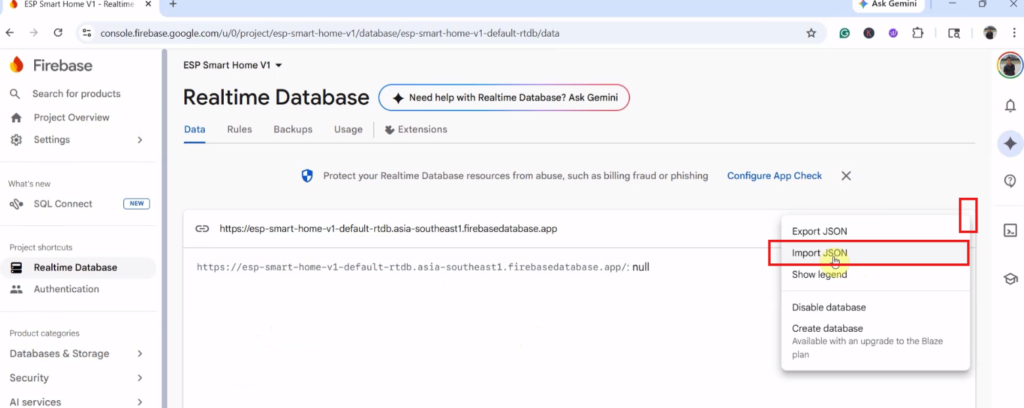Click the browser address bar URL
1024x408 pixels.
tap(330, 33)
